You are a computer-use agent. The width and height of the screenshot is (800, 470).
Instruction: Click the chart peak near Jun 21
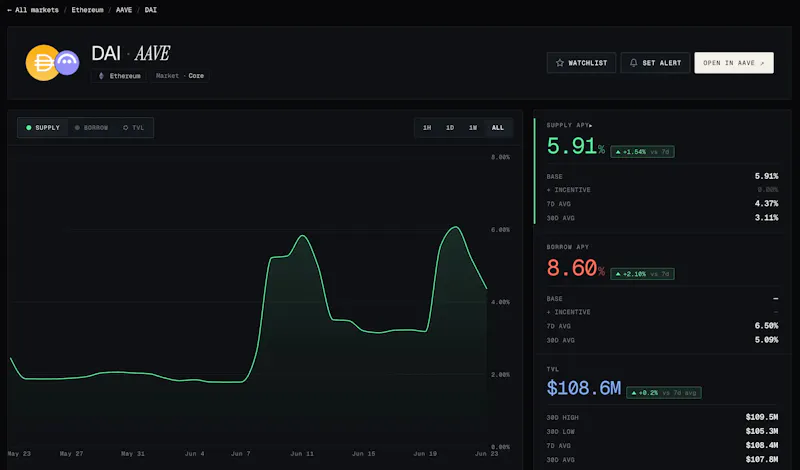click(456, 227)
